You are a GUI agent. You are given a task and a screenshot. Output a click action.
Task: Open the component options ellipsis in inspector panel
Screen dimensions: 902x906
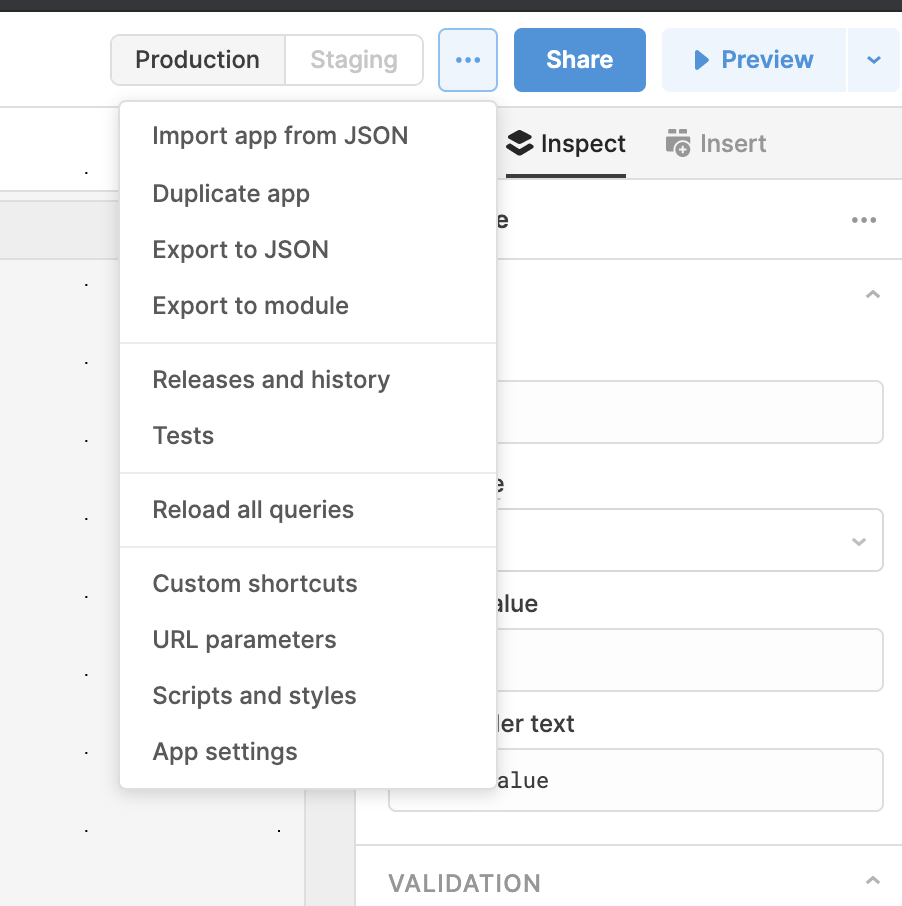tap(863, 220)
